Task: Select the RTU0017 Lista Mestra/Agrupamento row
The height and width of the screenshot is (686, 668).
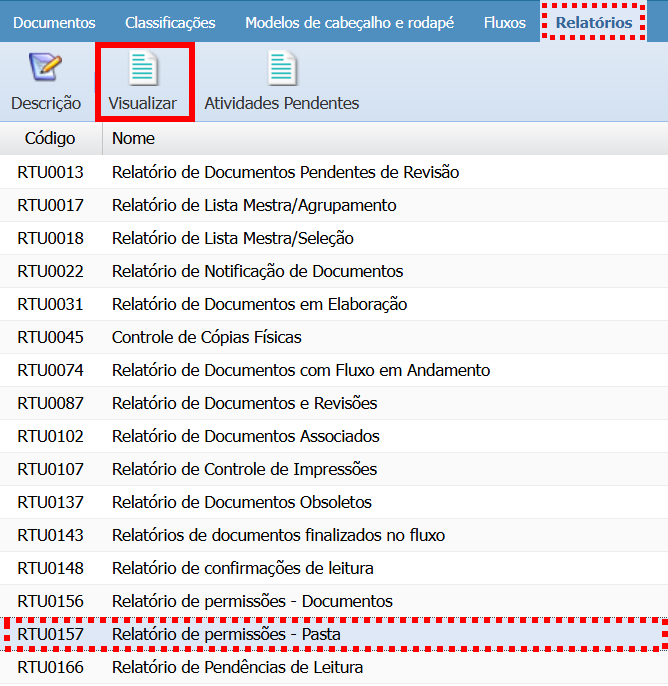Action: [x=254, y=205]
